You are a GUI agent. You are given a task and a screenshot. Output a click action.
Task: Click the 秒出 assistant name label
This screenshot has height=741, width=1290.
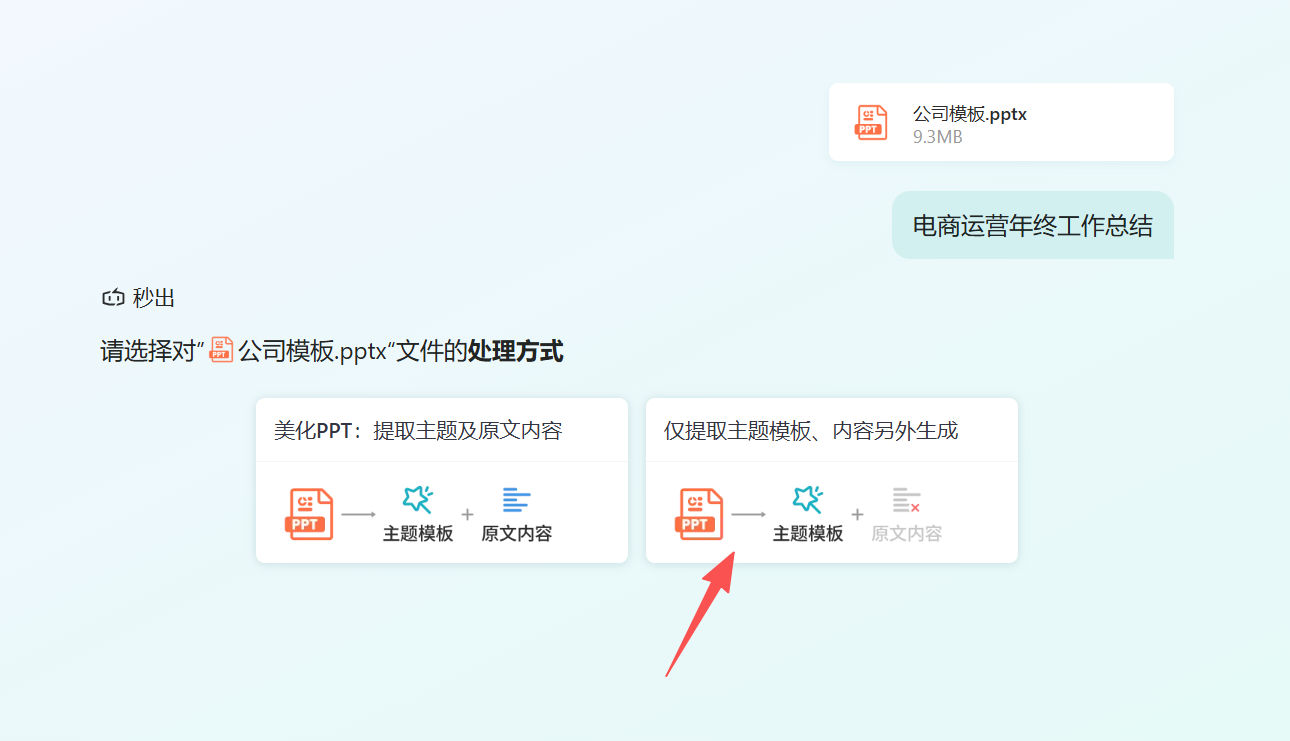[x=154, y=298]
